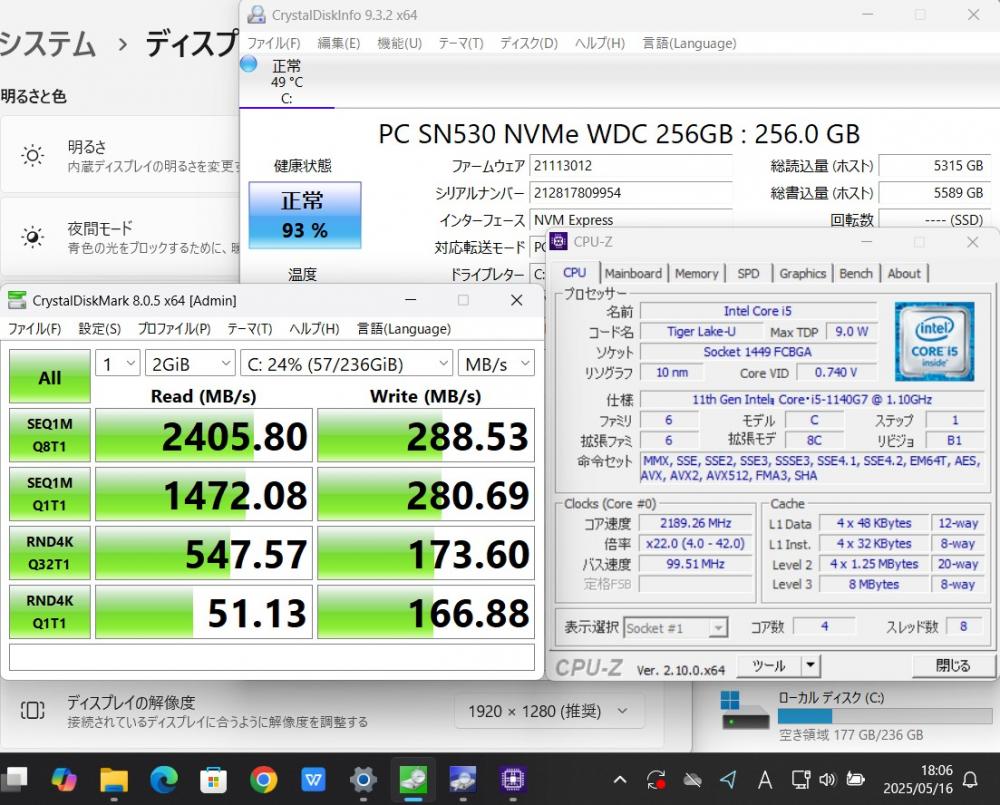Click the CPU-Z title bar app icon

coord(559,241)
